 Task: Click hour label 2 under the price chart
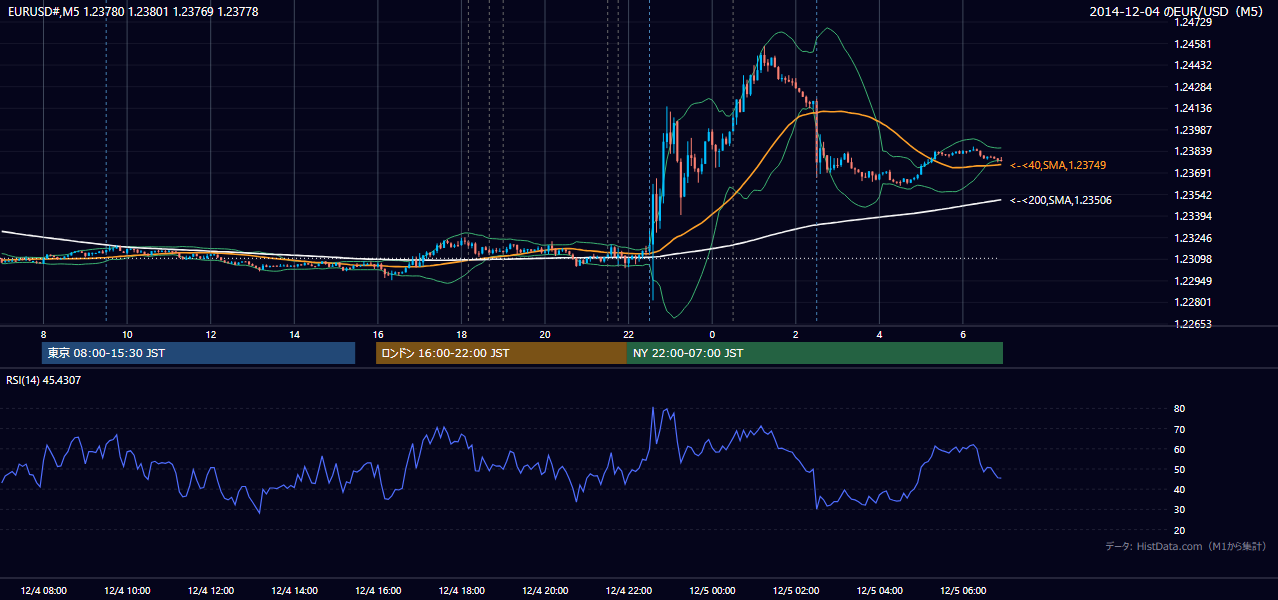[796, 334]
